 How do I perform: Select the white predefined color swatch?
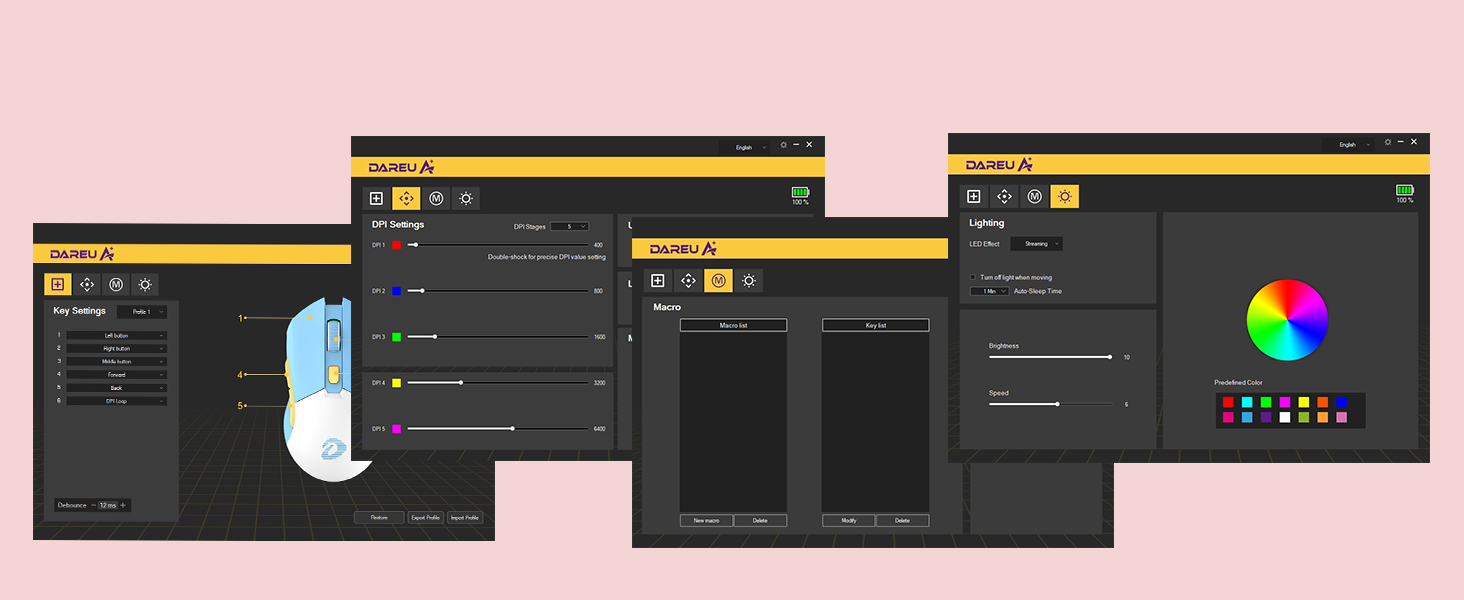(x=1285, y=417)
